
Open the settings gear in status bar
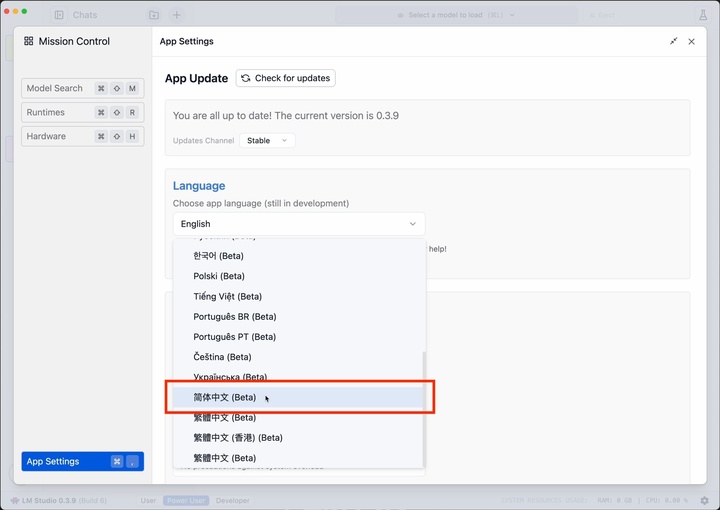tap(705, 500)
